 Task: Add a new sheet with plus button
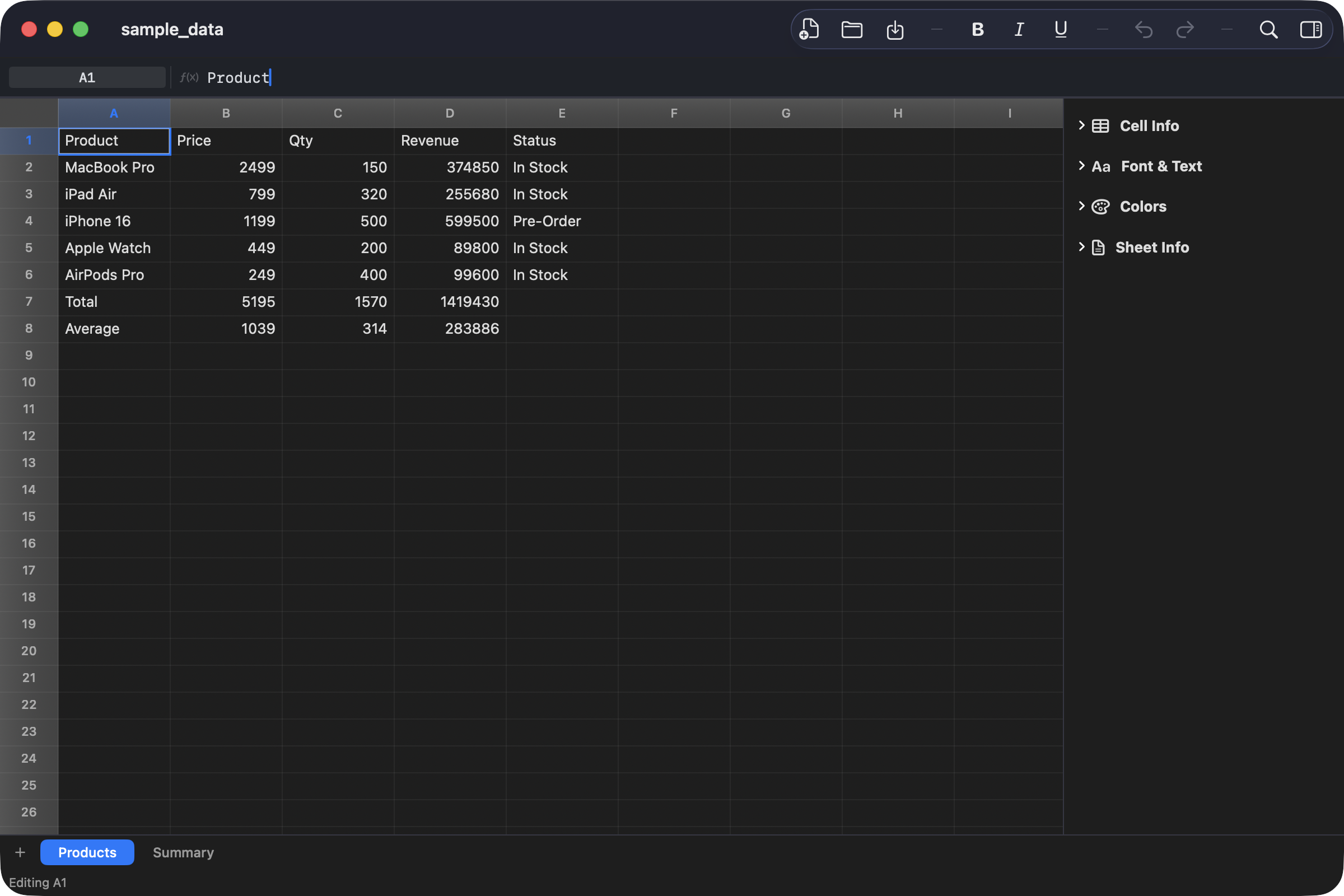[x=20, y=852]
